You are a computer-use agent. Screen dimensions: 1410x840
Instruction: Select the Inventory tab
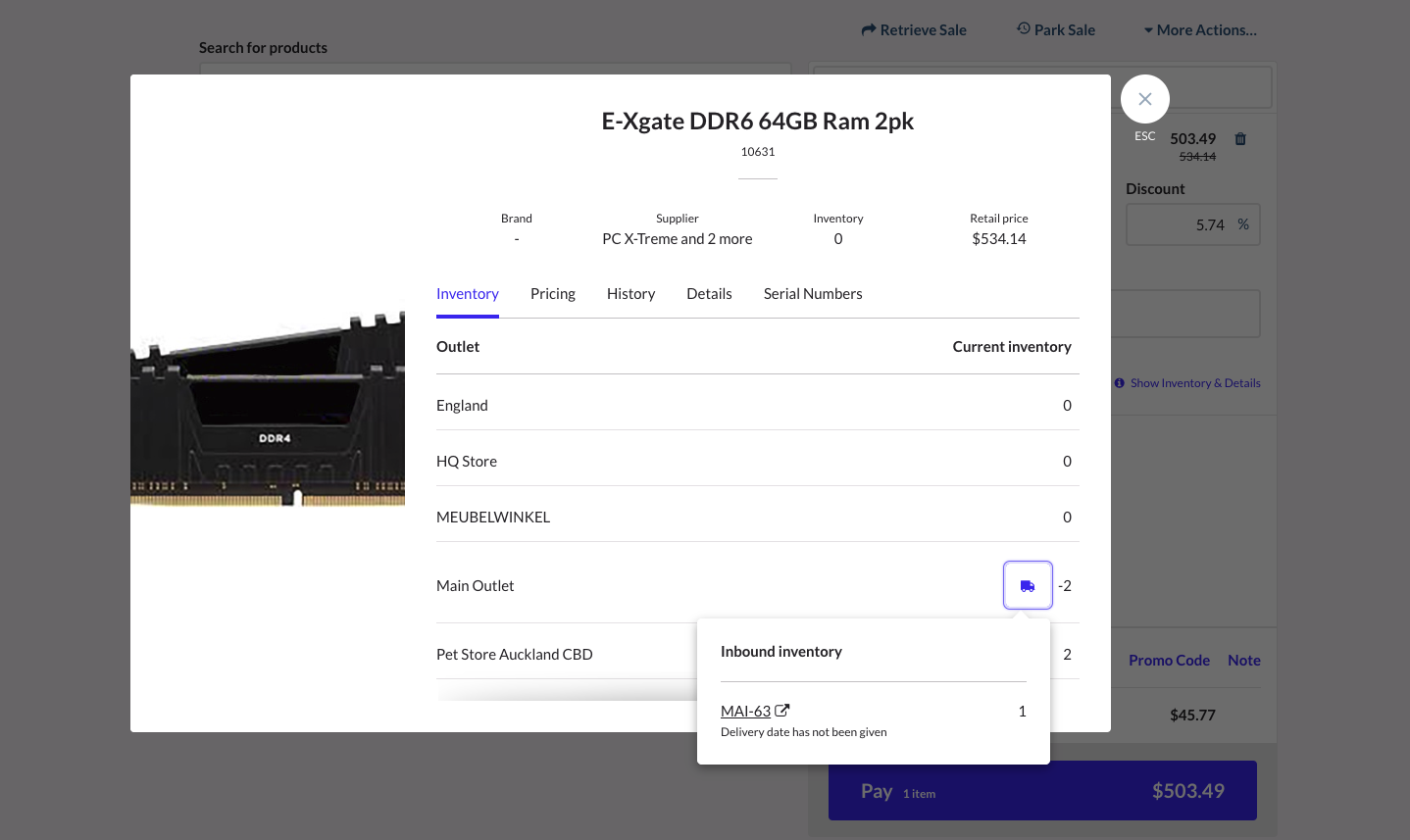(467, 293)
